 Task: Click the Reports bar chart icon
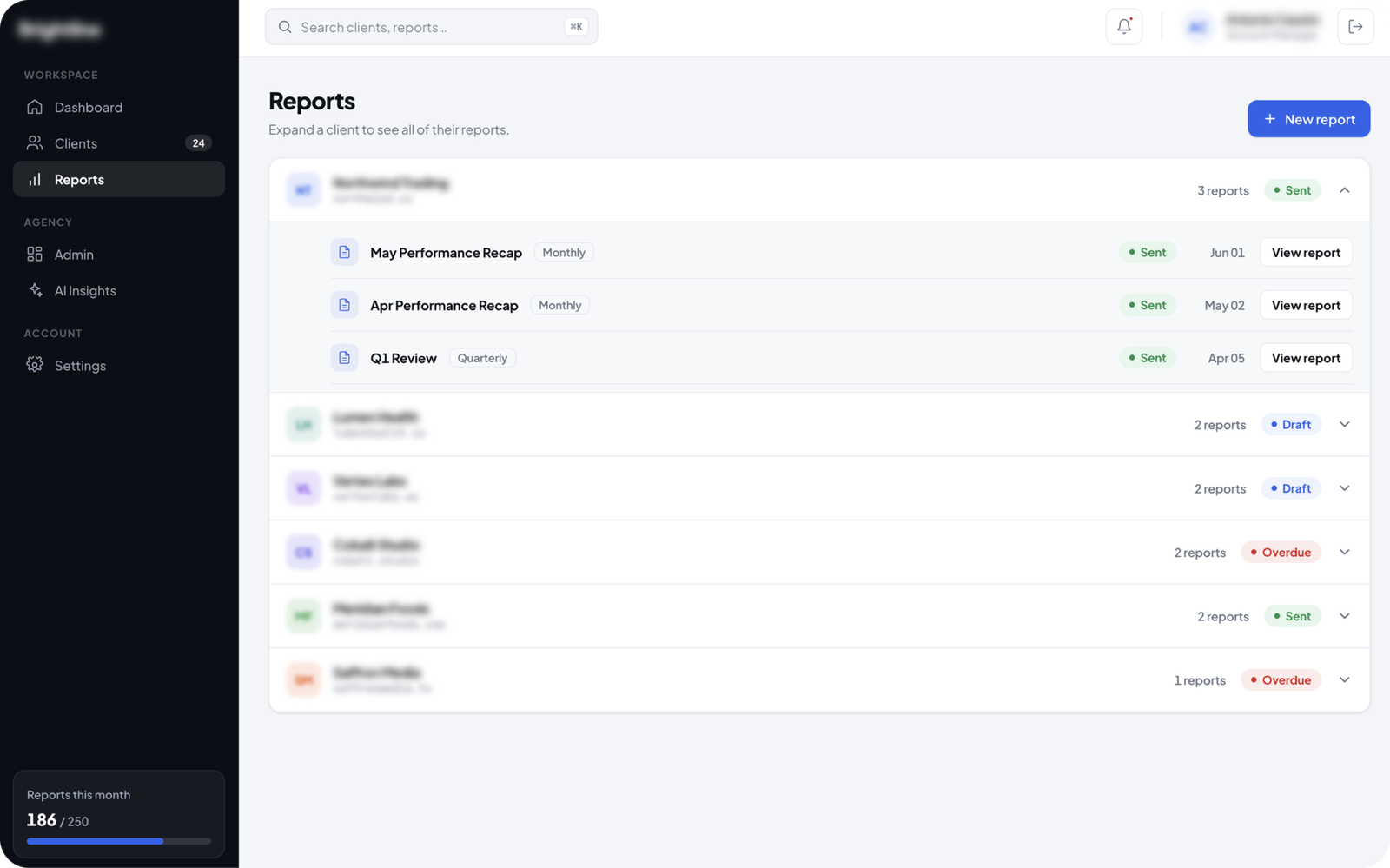(35, 179)
